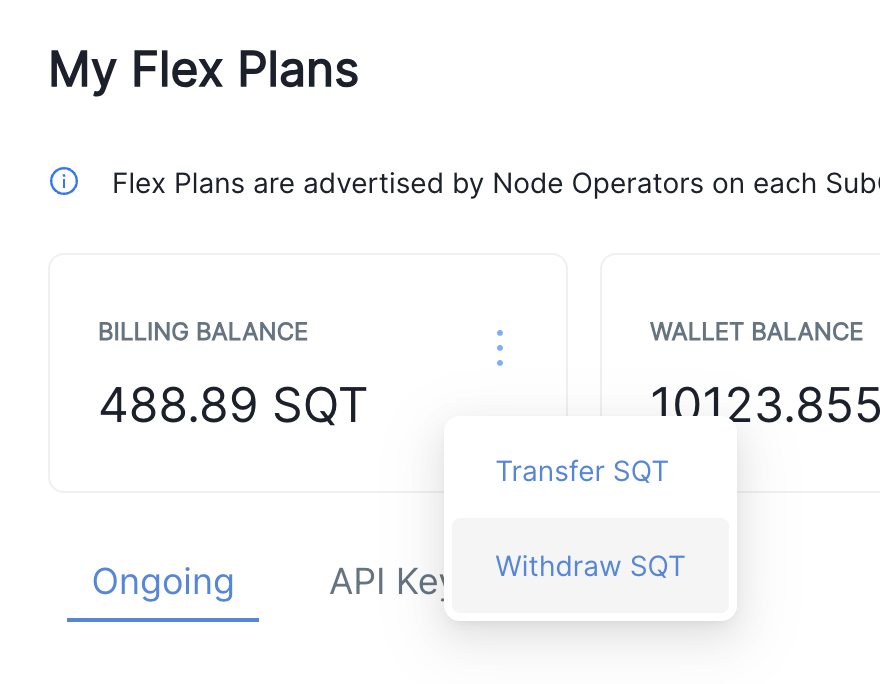Viewport: 880px width, 684px height.
Task: Click the word "Plans" in the heading
Action: click(298, 70)
